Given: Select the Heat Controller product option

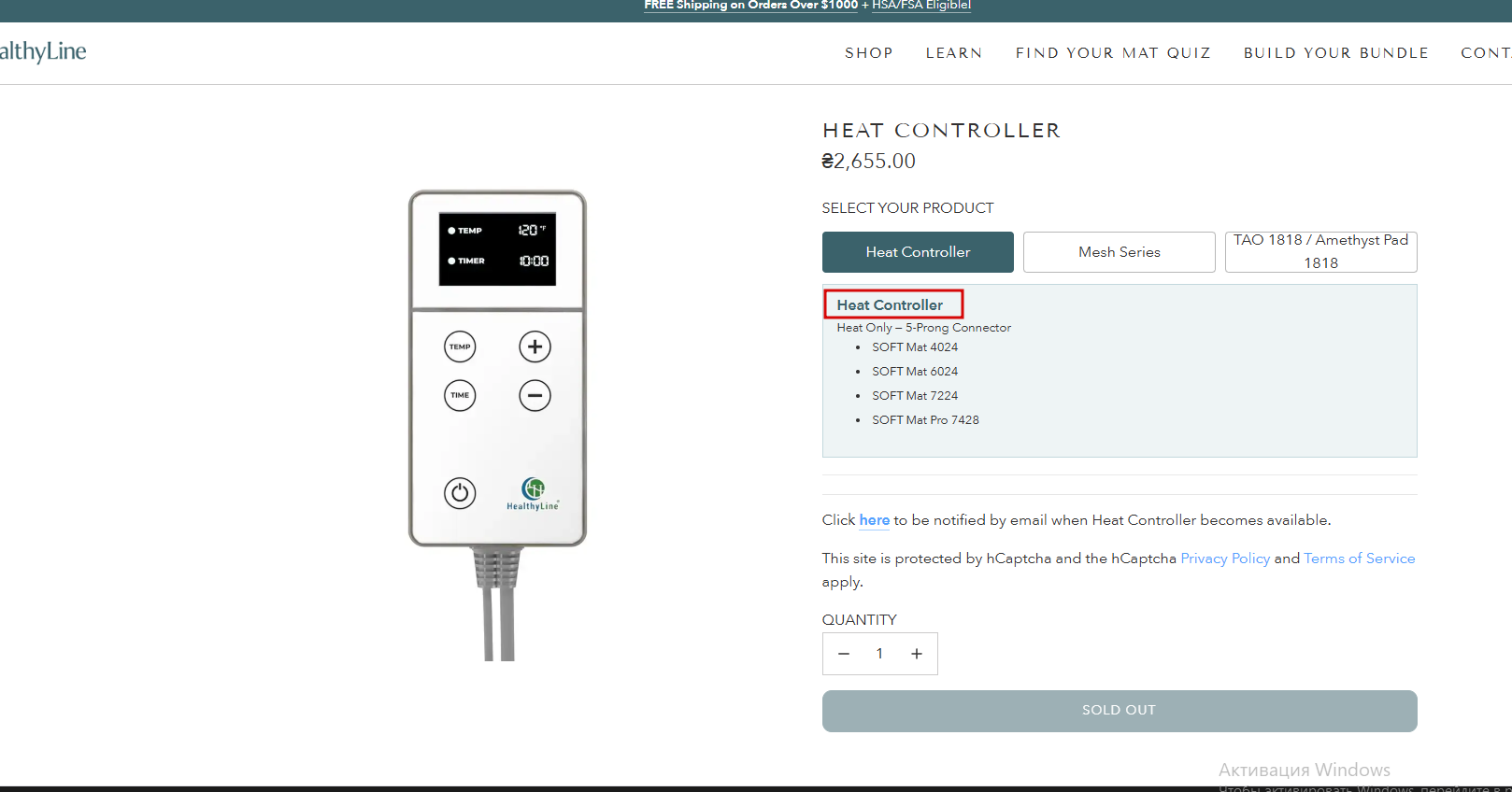Looking at the screenshot, I should [x=918, y=252].
